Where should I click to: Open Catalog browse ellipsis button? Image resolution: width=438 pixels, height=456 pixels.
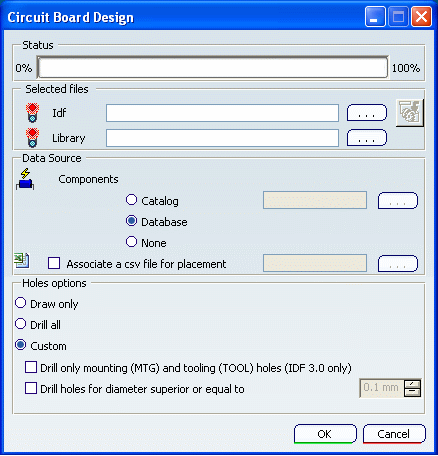click(x=398, y=200)
